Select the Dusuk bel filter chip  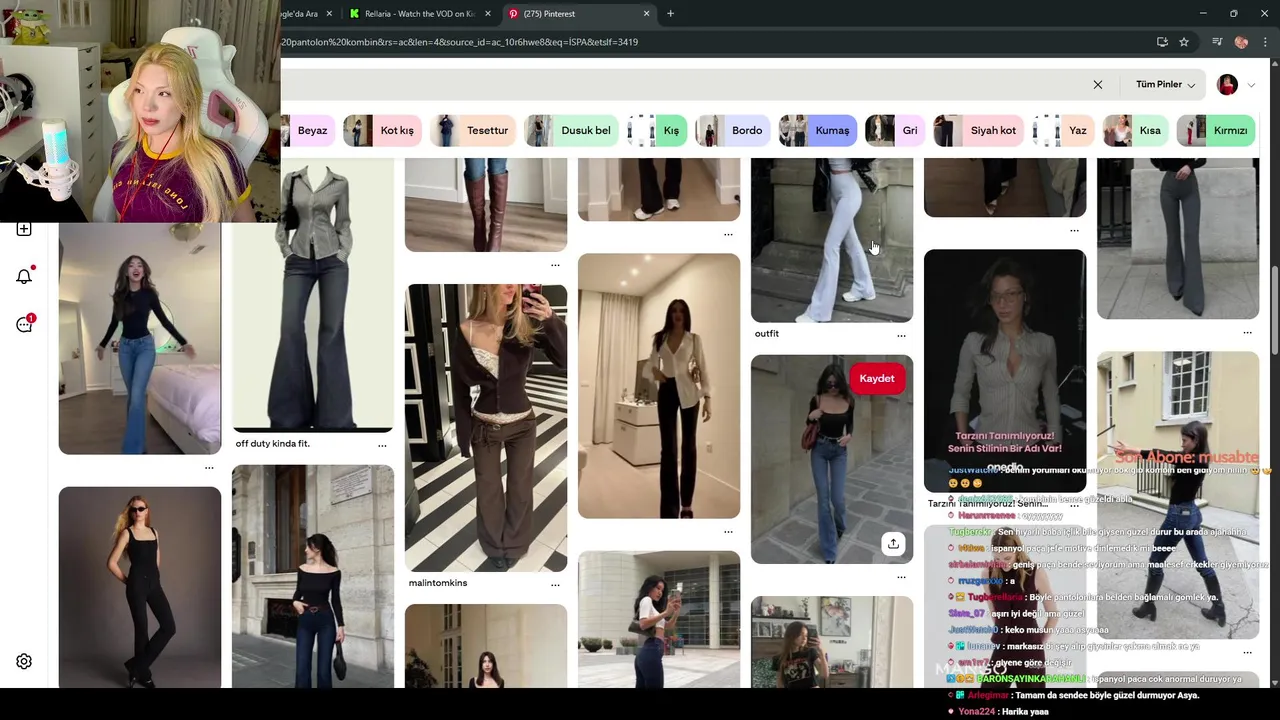point(570,130)
